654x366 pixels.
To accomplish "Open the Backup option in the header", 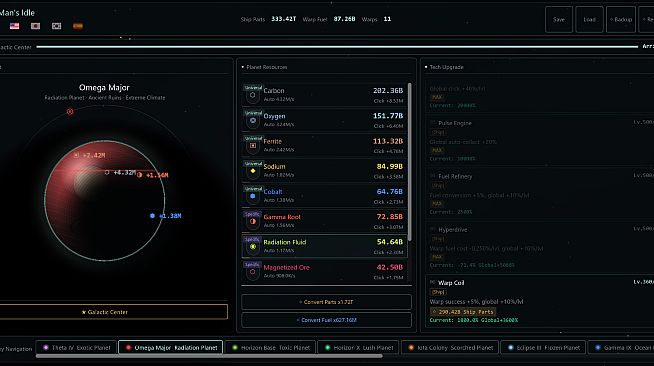I will click(x=621, y=19).
